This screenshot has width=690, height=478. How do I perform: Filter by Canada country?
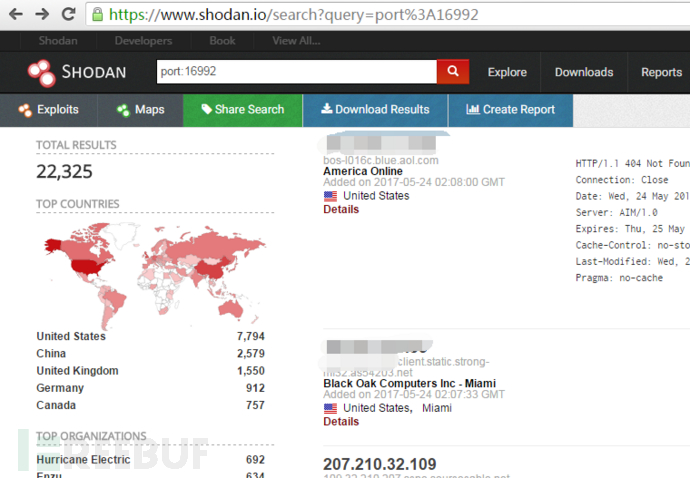point(56,405)
